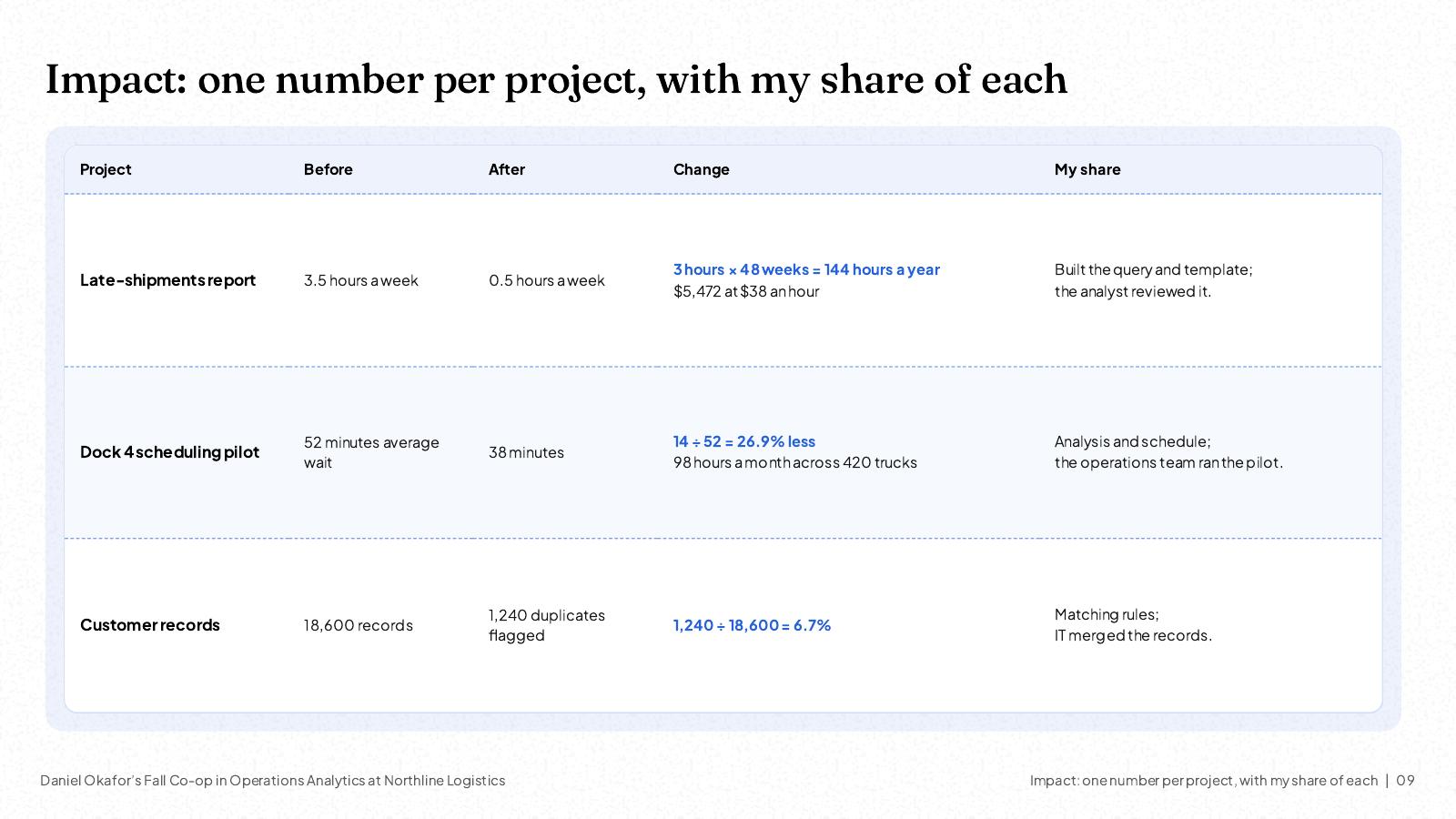Click 'the operations team ran the pilot.' line
The height and width of the screenshot is (819, 1456).
coord(1169,462)
